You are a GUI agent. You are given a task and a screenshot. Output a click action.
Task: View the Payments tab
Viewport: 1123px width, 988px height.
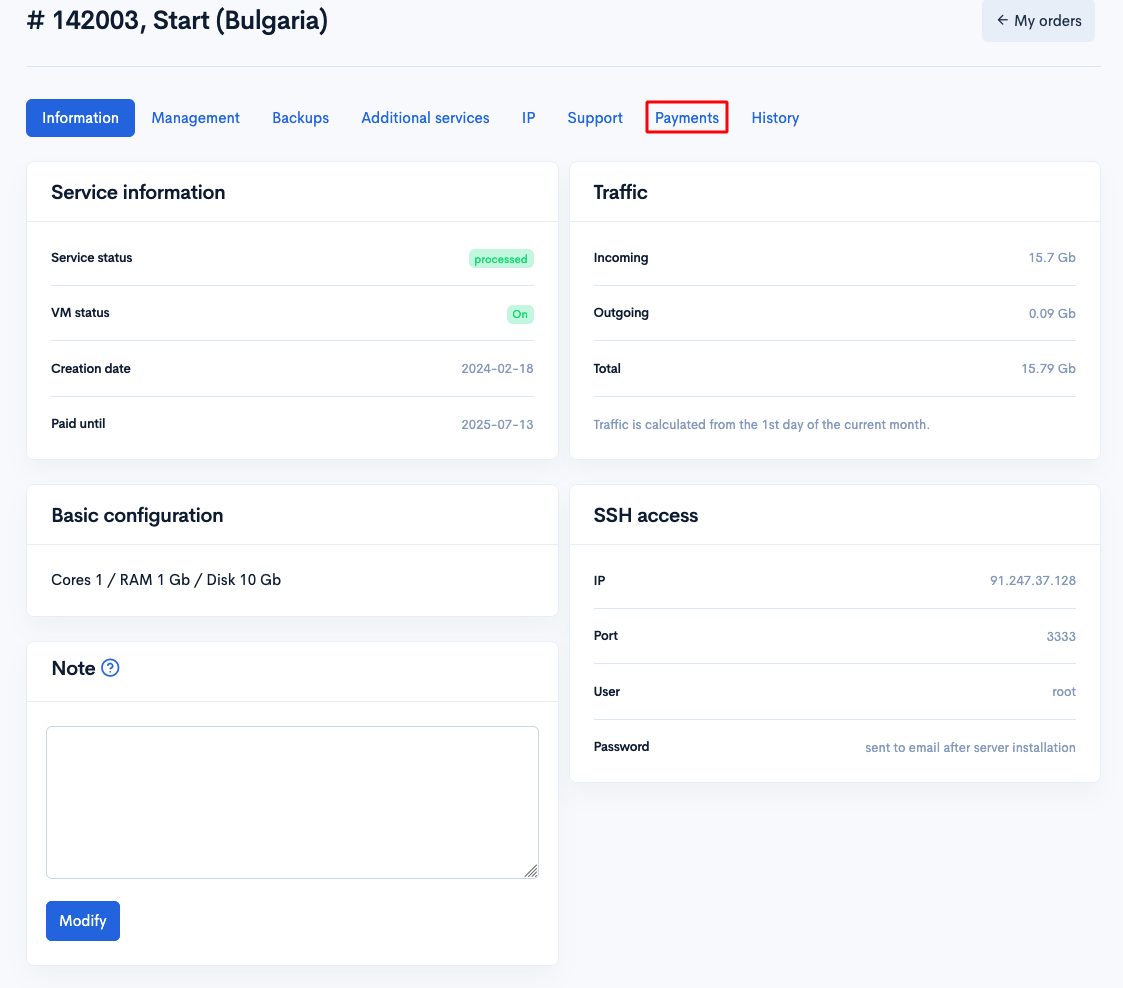pos(687,118)
